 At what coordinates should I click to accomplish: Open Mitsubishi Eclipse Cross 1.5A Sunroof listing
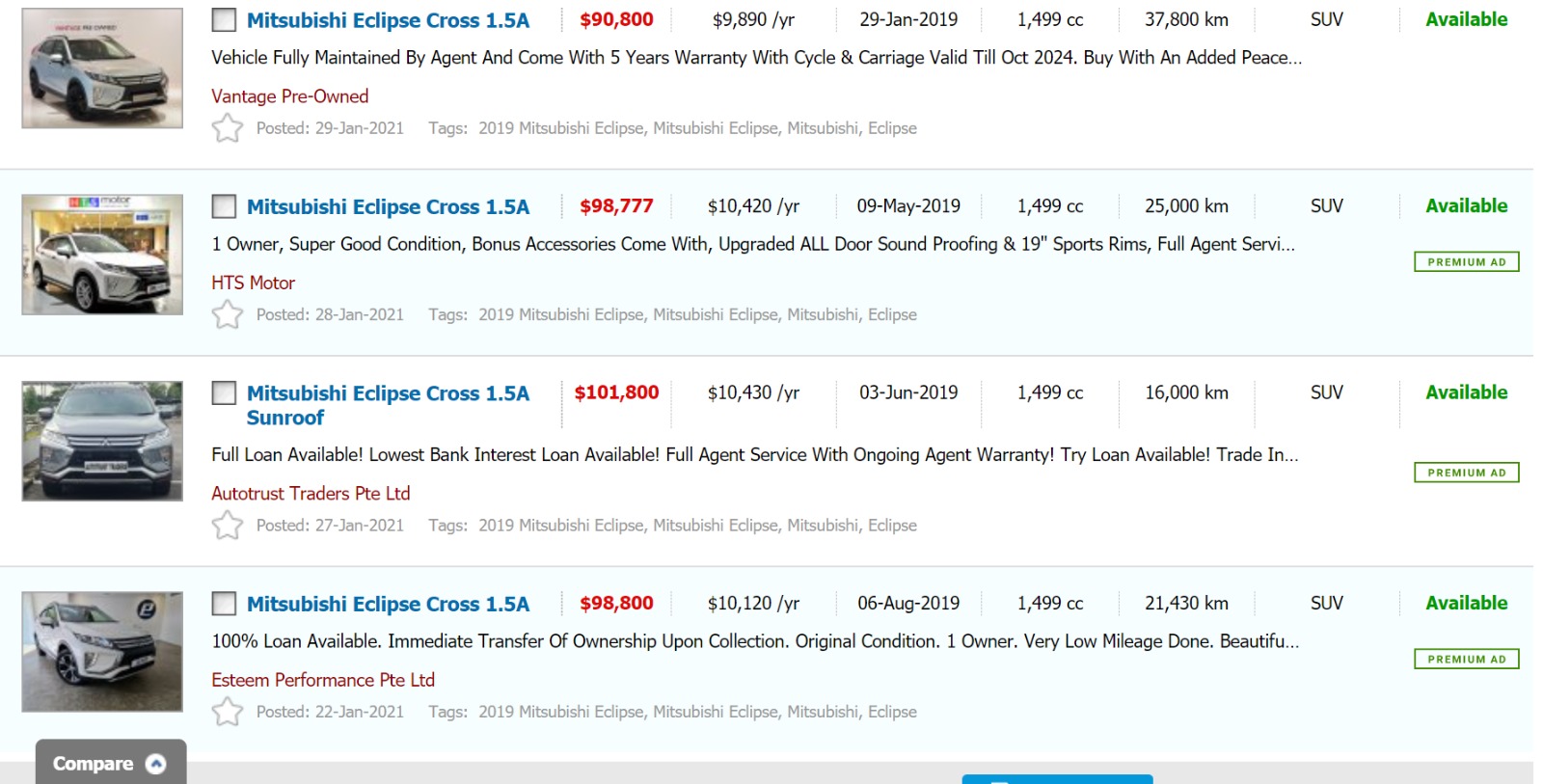(x=387, y=405)
